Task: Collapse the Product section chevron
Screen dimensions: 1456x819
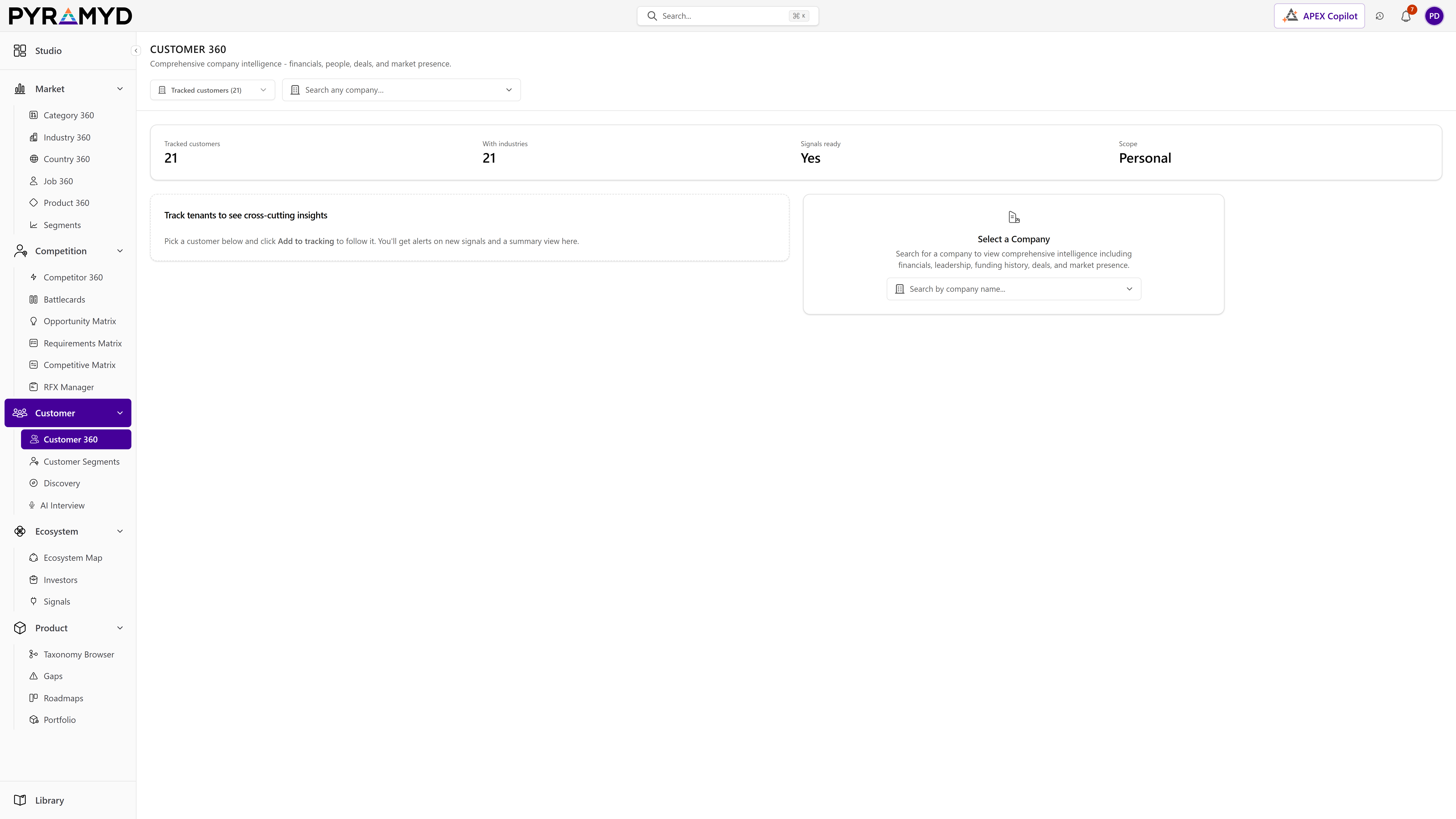Action: click(x=120, y=628)
